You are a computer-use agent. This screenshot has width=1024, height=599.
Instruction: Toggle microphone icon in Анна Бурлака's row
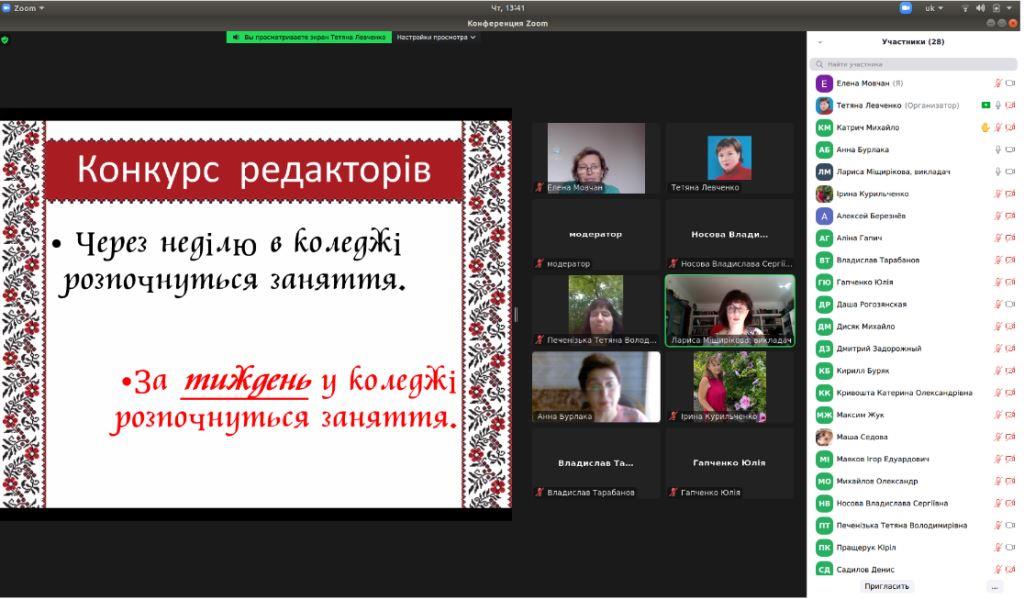[x=998, y=150]
